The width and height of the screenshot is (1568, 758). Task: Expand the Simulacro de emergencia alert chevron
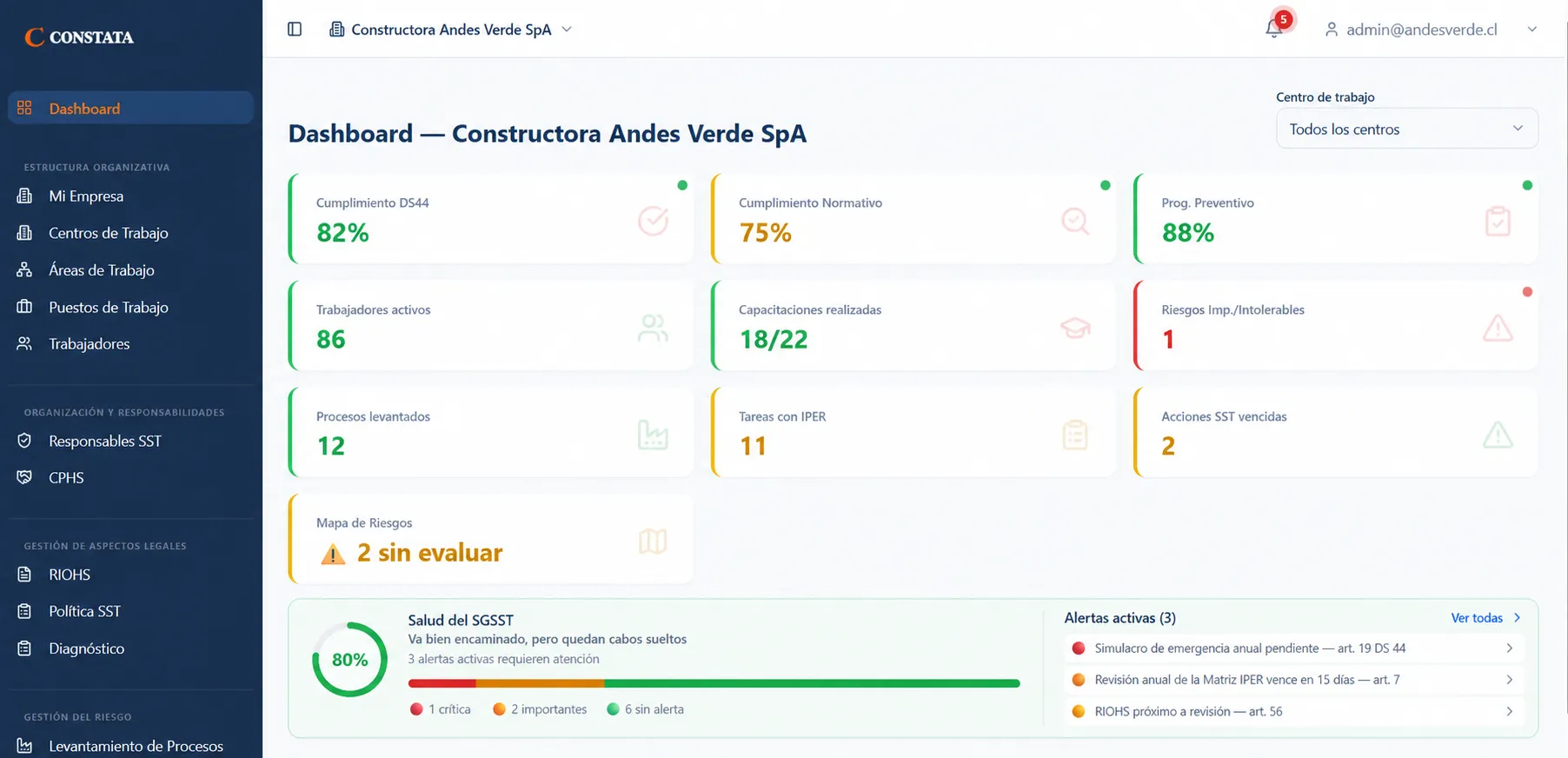(1510, 648)
